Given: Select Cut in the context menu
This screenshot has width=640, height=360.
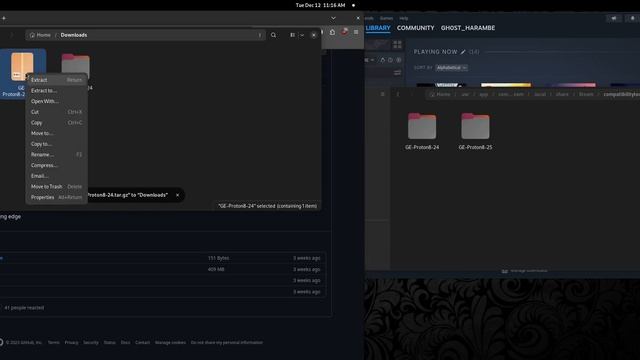Looking at the screenshot, I should tap(56, 112).
